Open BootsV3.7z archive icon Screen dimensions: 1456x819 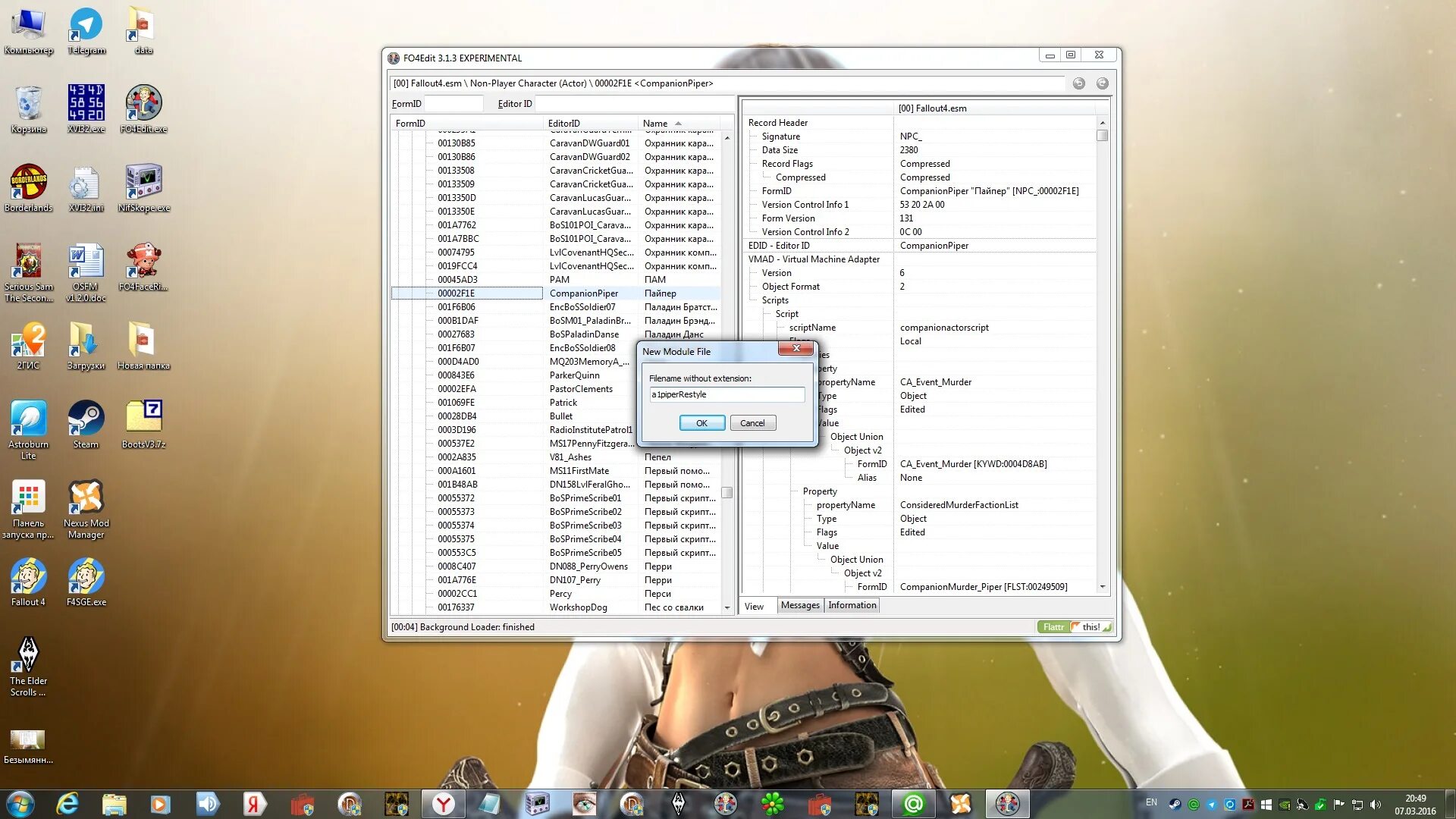(x=143, y=425)
